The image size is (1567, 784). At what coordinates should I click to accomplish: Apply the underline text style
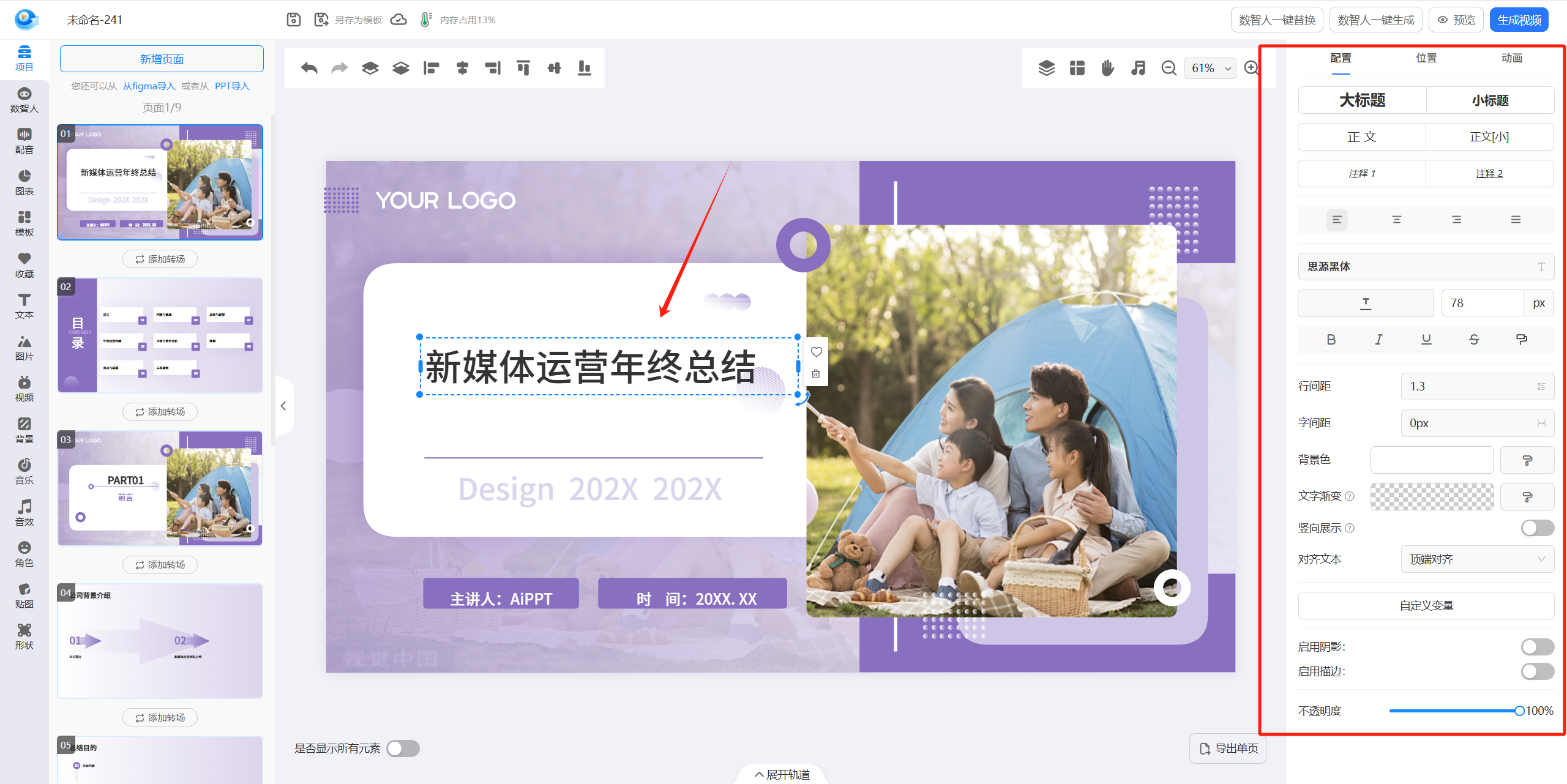pos(1426,340)
